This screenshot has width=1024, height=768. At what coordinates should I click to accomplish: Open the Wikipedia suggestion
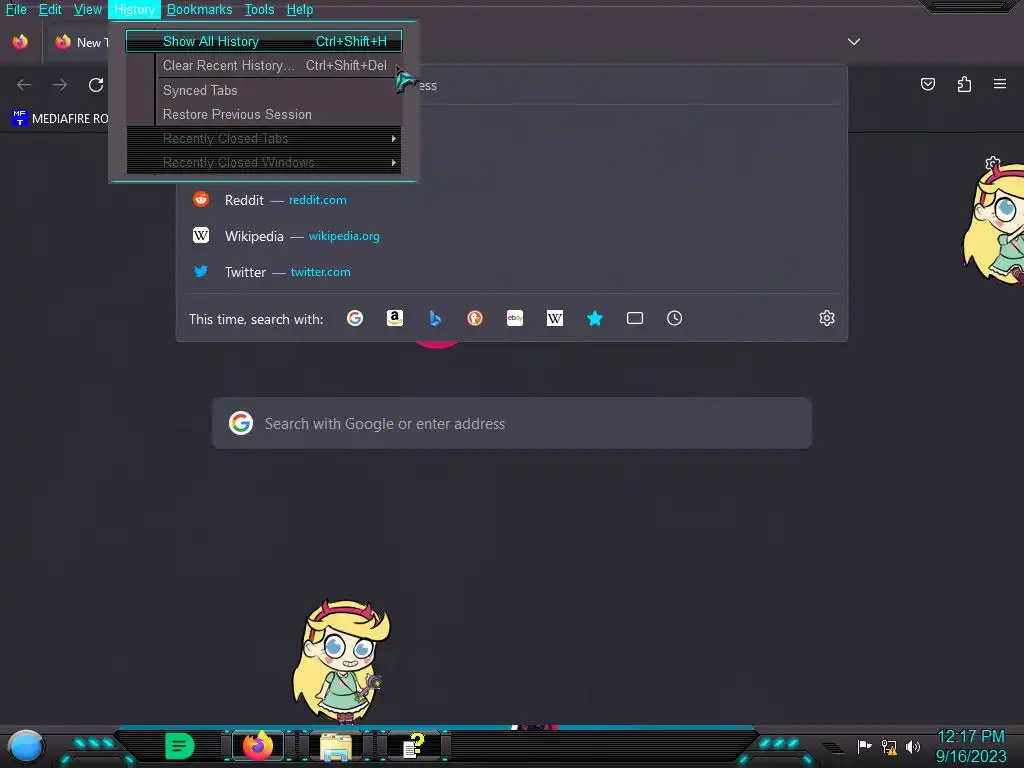(x=511, y=236)
